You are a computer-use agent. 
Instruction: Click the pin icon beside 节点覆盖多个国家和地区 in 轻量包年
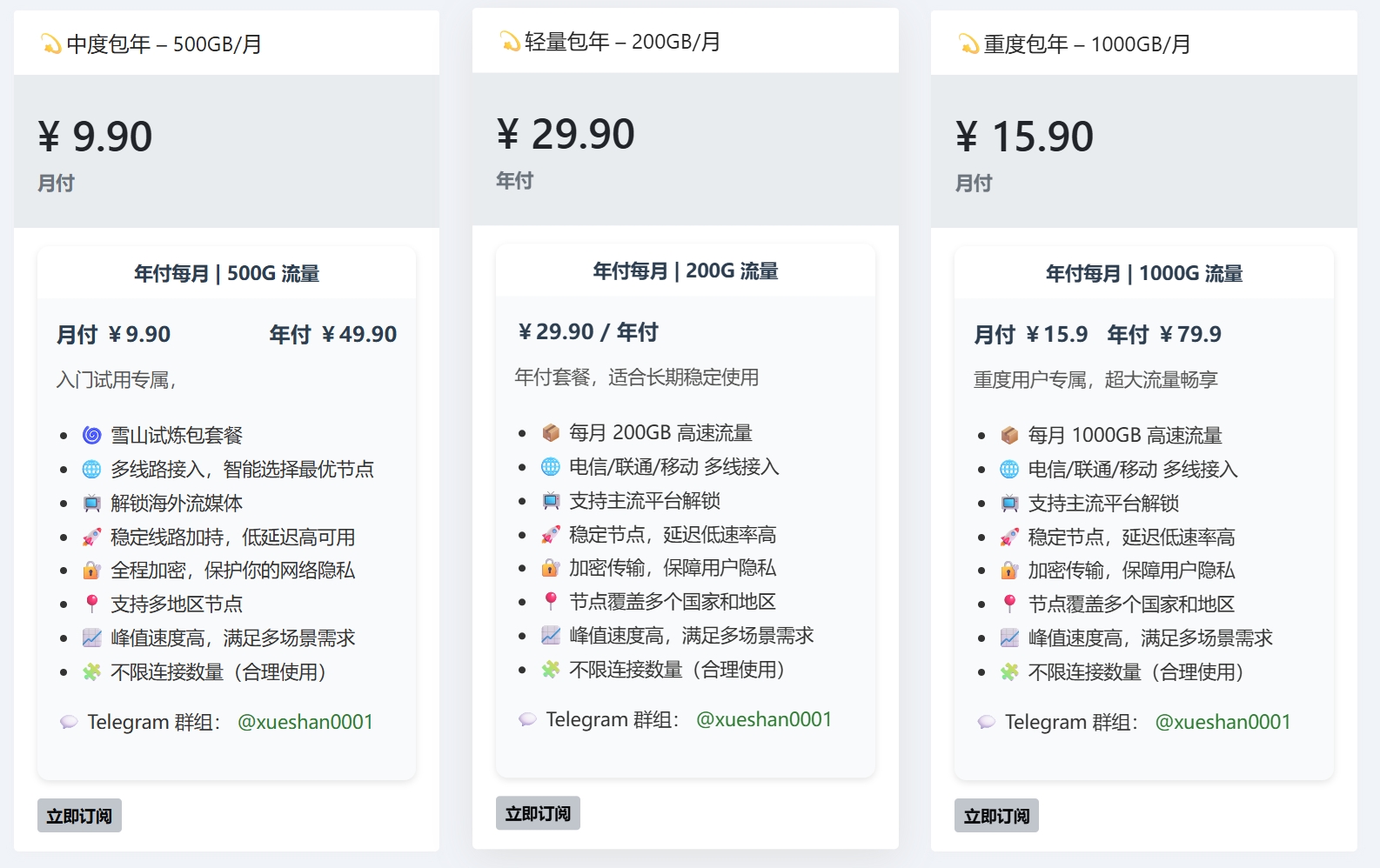pos(551,601)
